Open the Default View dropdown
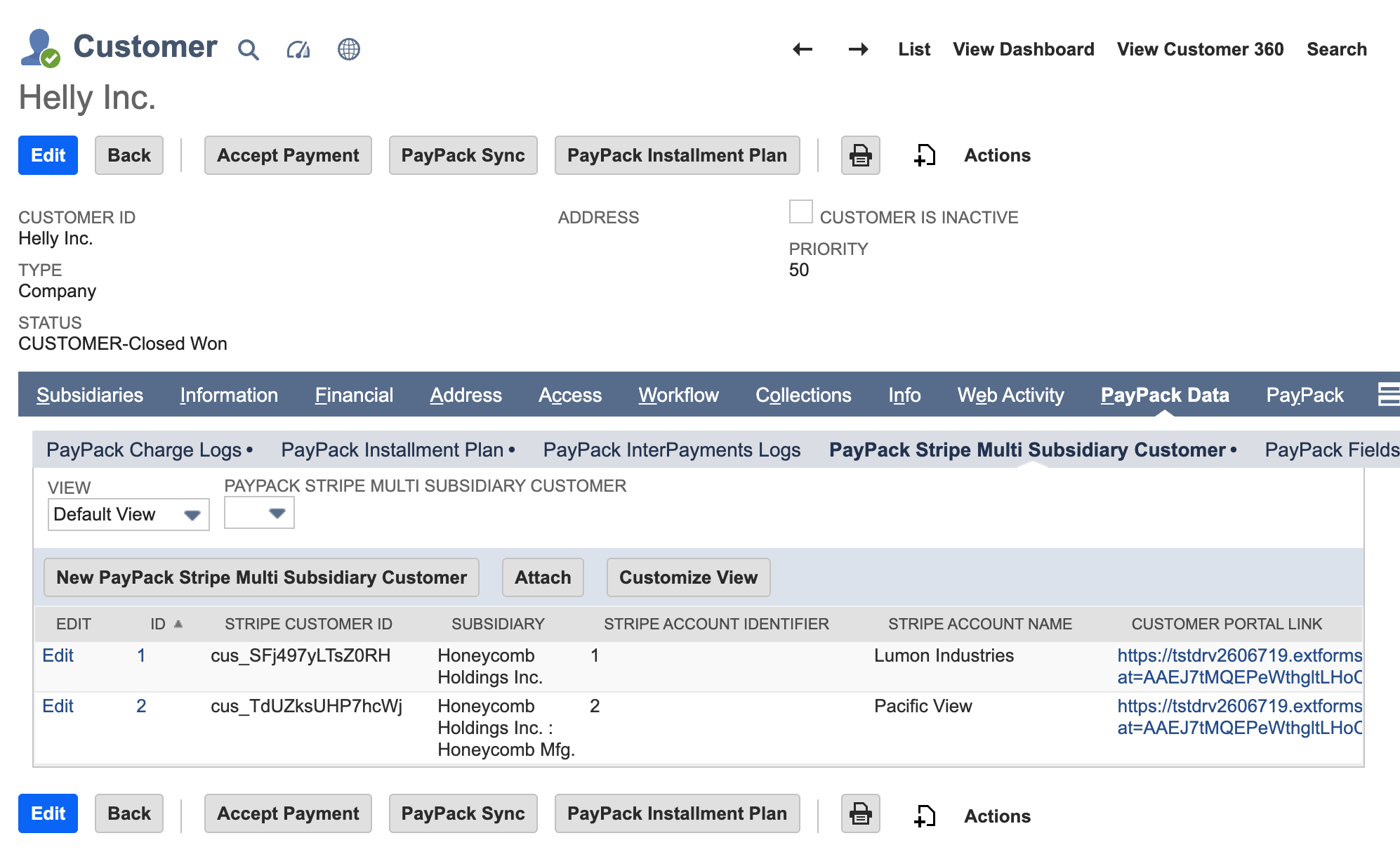1400x864 pixels. click(128, 515)
